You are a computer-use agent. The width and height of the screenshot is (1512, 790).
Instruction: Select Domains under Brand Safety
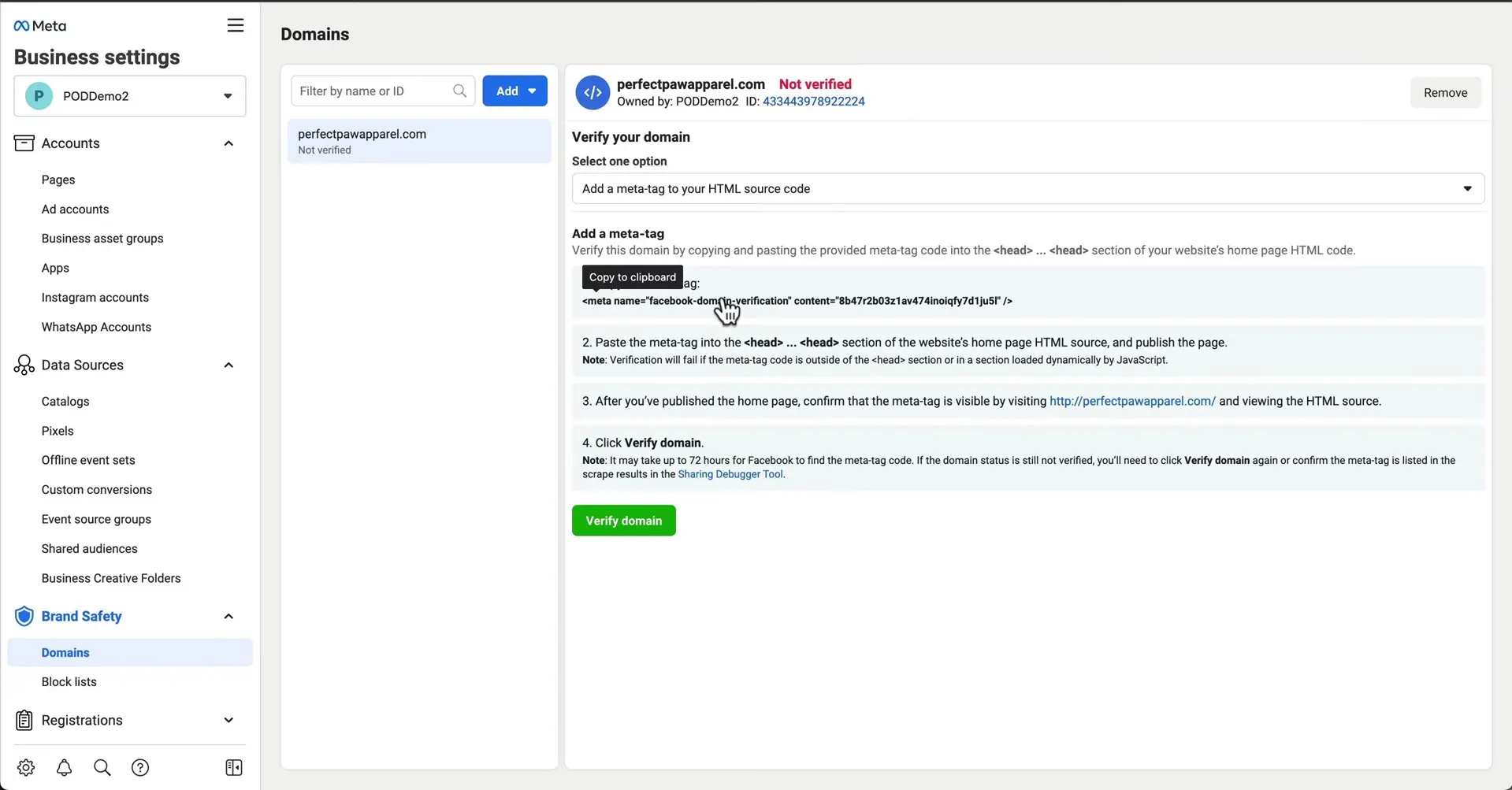(x=130, y=653)
